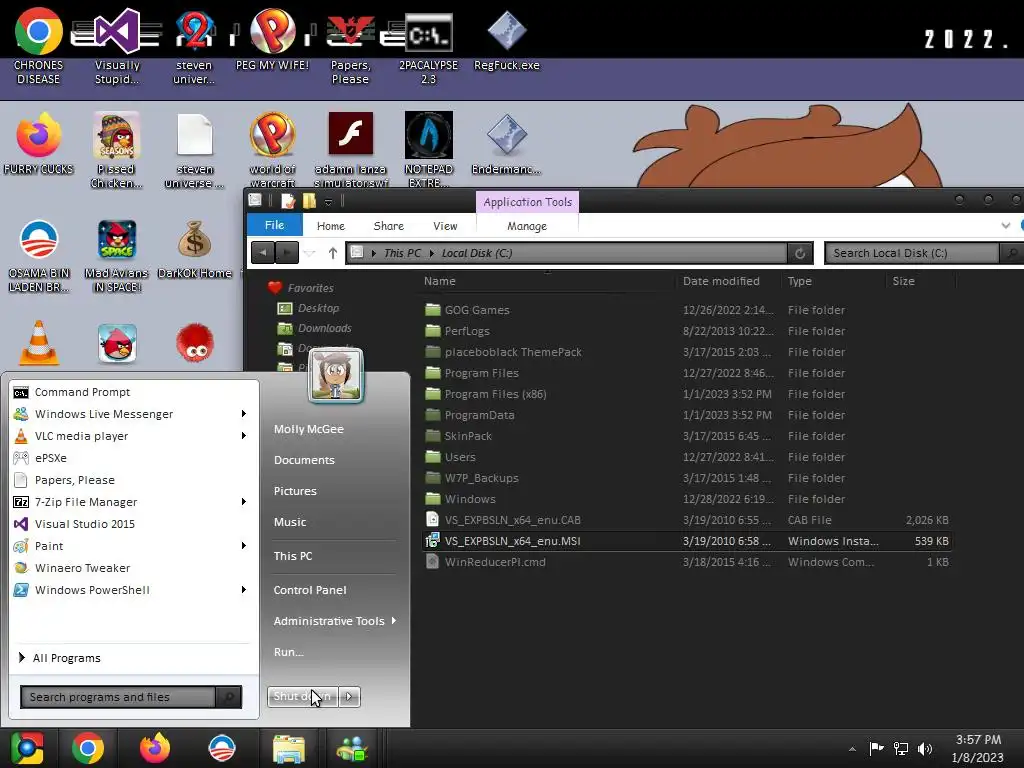The width and height of the screenshot is (1024, 768).
Task: Click the volume speaker tray icon
Action: click(x=925, y=748)
